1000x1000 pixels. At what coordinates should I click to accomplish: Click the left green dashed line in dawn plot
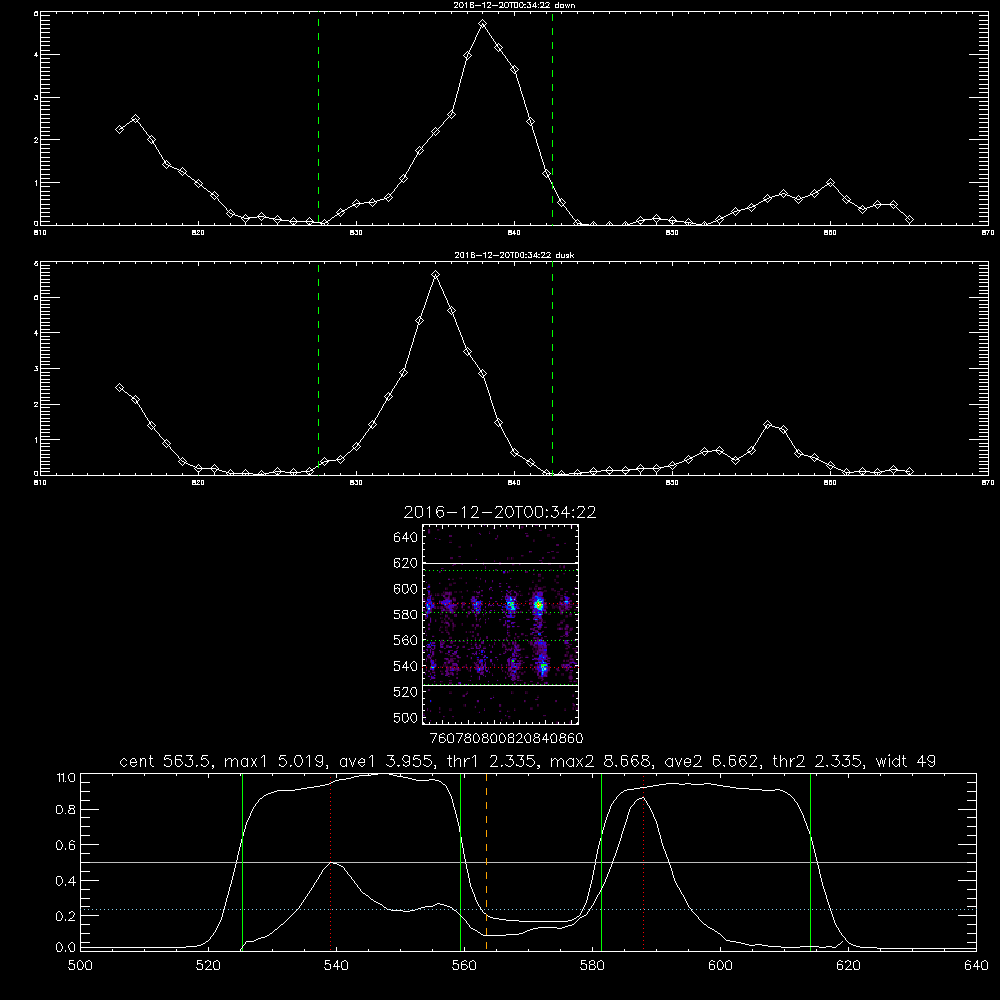click(318, 118)
